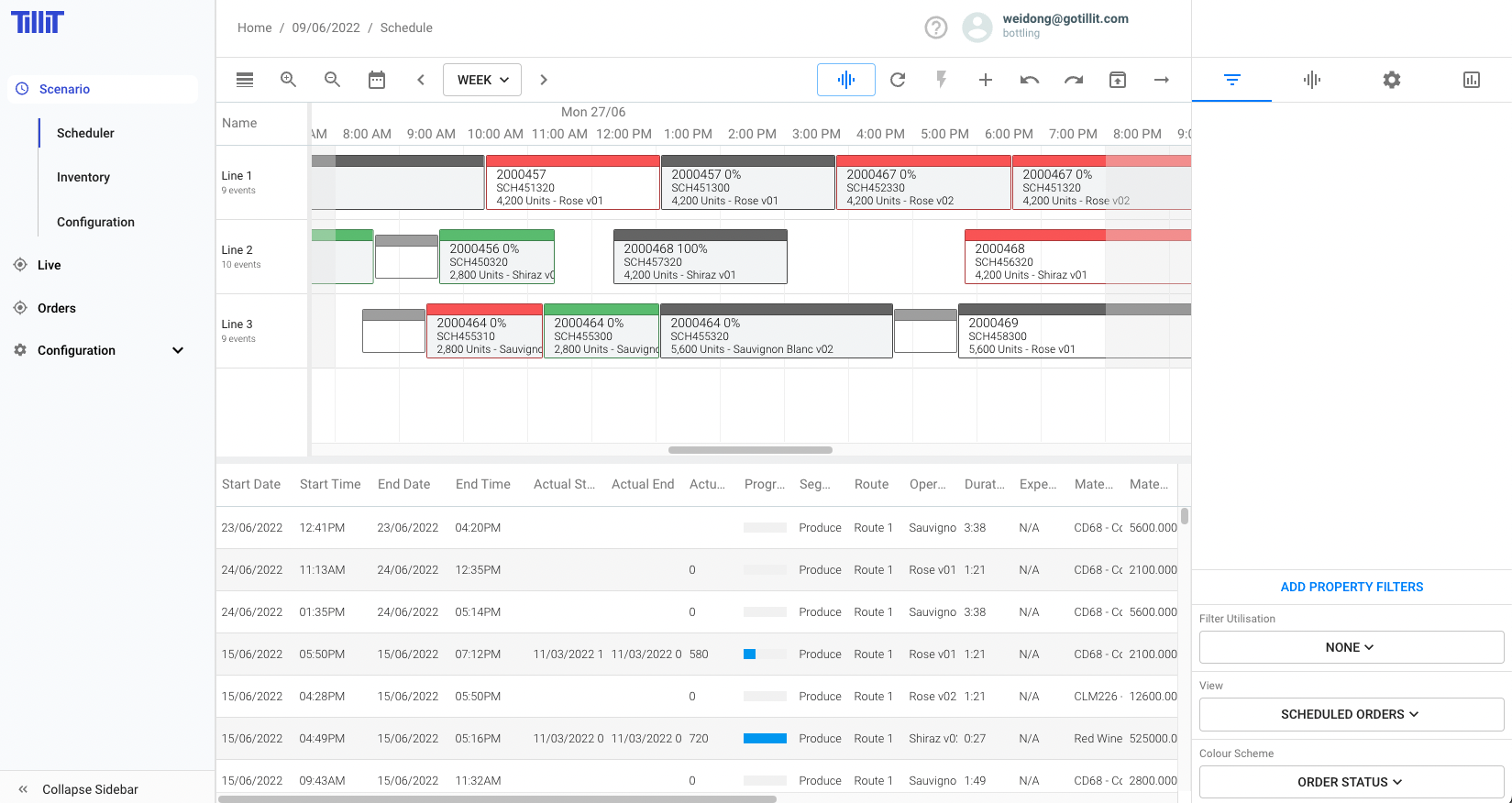Open the WEEK view dropdown
1512x803 pixels.
tap(482, 80)
